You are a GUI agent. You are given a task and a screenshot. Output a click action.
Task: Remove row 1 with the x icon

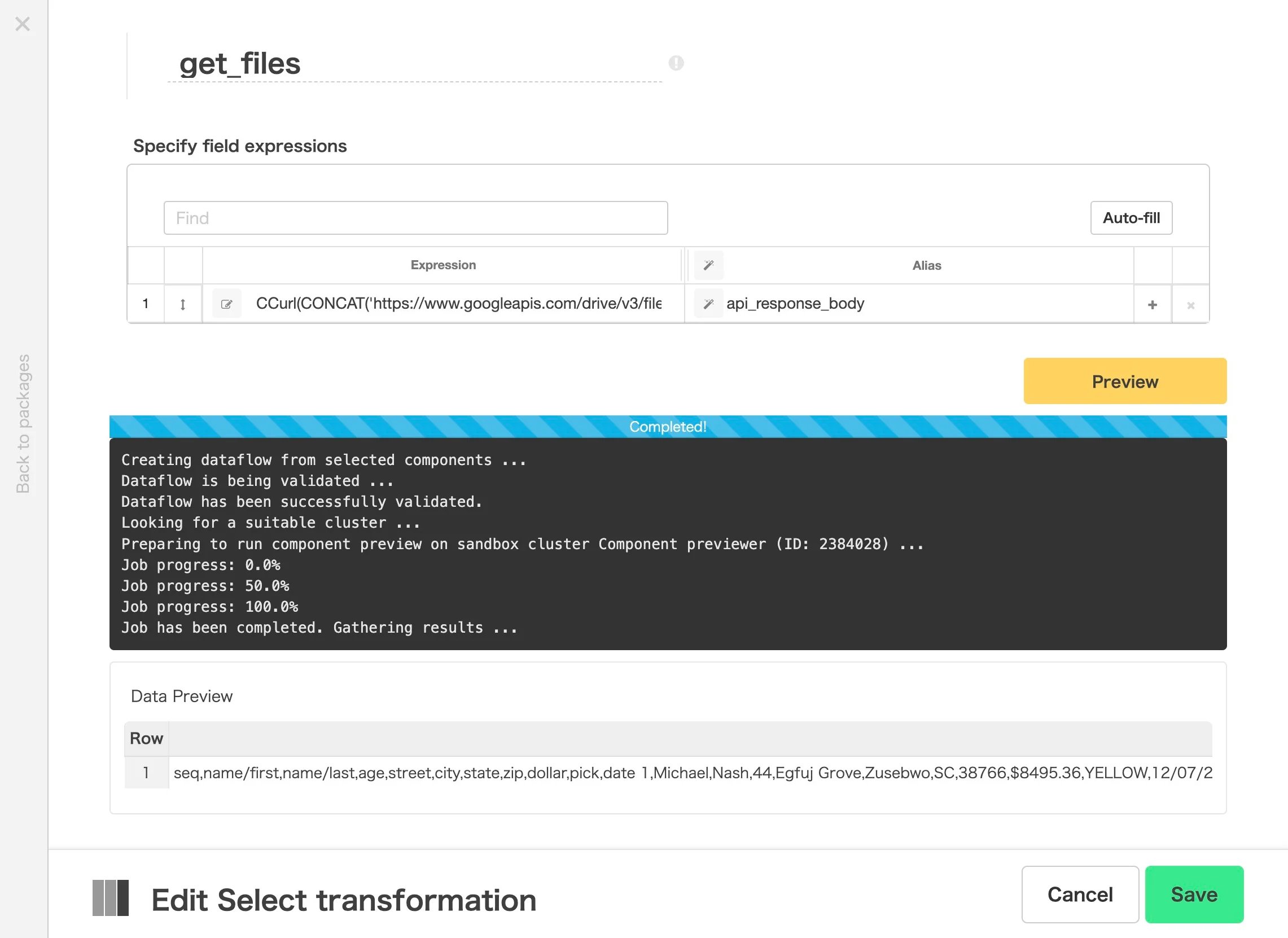[x=1191, y=305]
